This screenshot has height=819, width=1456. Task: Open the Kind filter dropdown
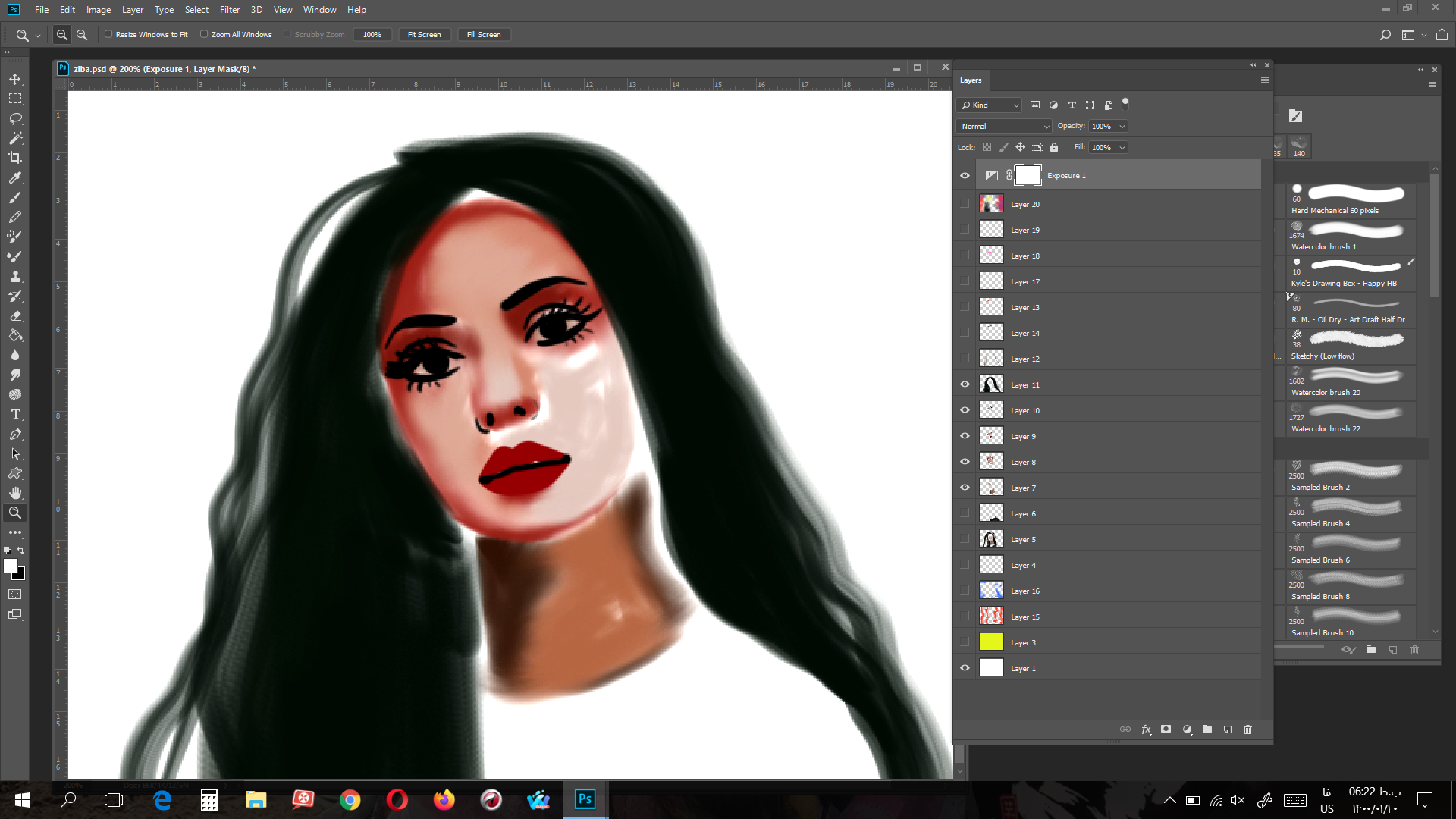[x=990, y=105]
